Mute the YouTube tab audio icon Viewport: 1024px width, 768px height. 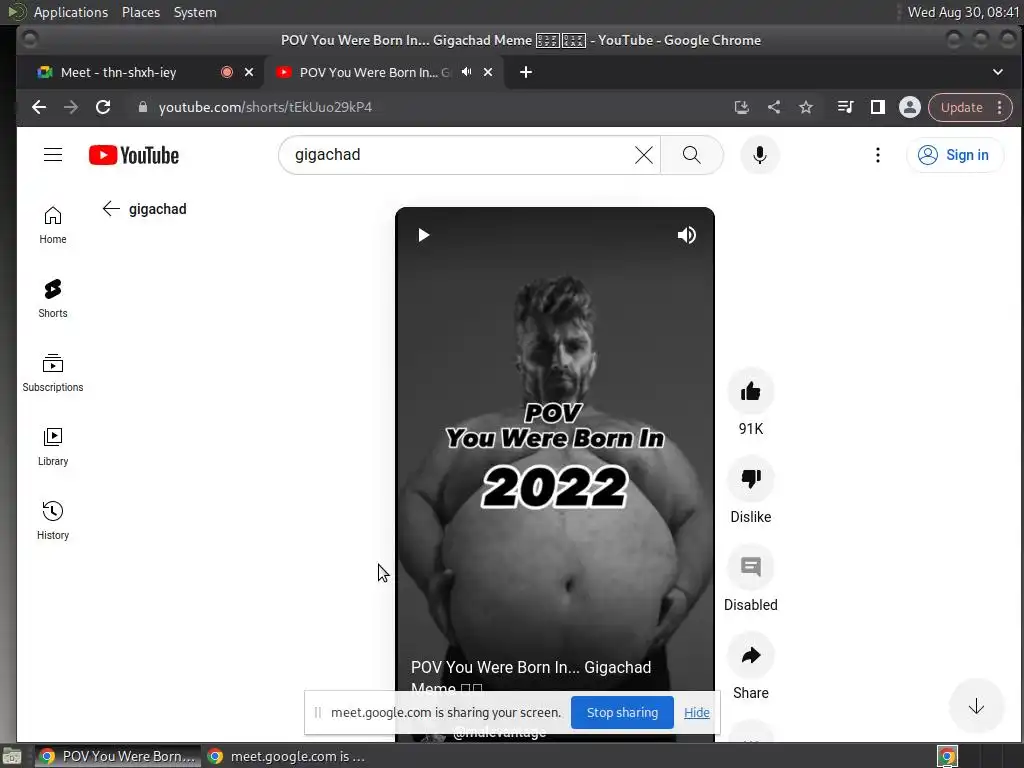pos(466,72)
